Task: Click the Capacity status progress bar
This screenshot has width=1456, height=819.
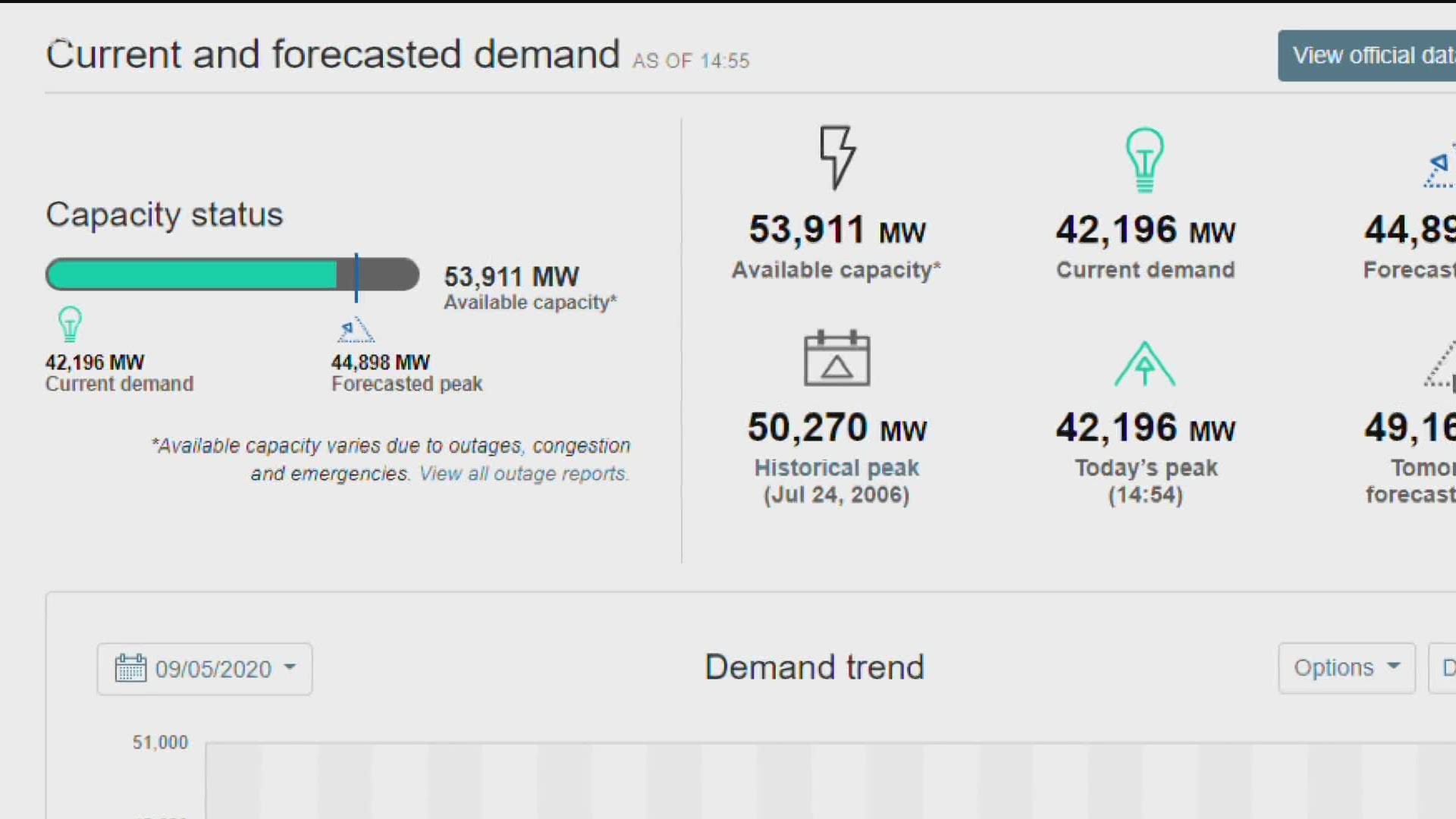Action: 232,275
